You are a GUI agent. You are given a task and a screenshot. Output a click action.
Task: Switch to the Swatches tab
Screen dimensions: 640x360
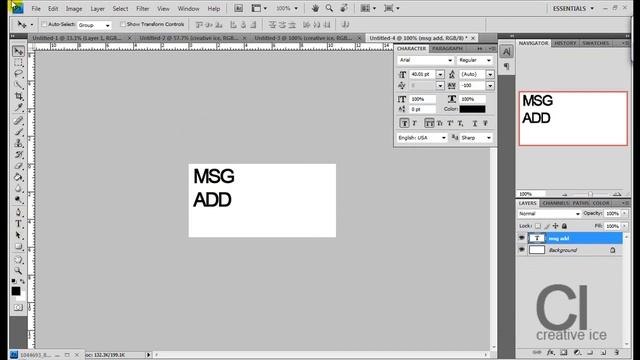coord(596,43)
